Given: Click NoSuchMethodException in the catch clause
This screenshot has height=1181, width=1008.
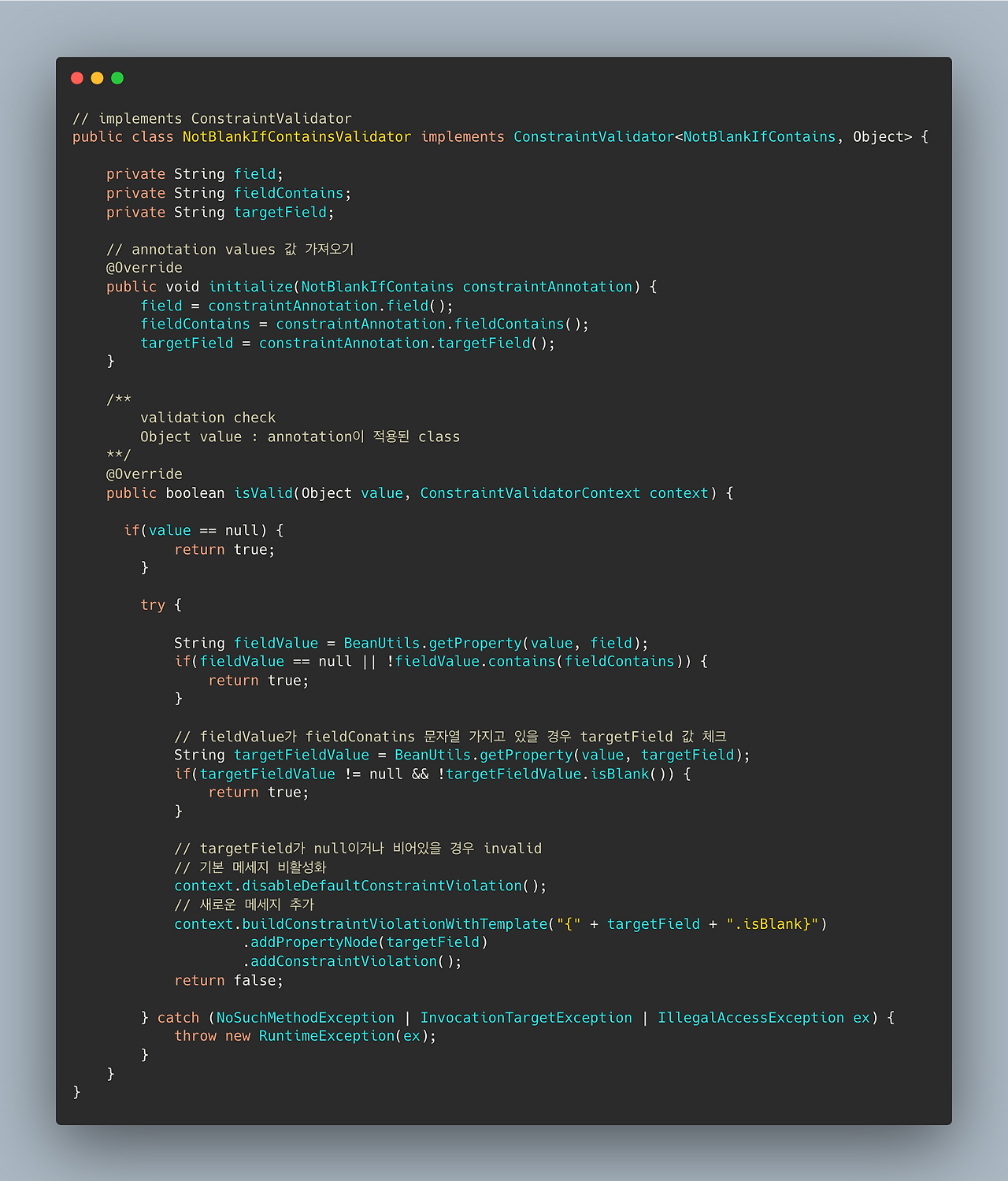Looking at the screenshot, I should pos(306,1018).
